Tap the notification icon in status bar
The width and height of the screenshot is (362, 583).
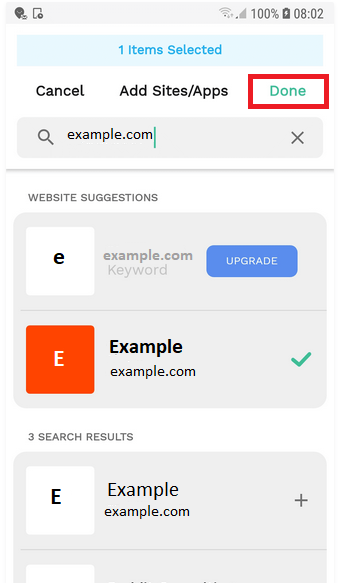click(20, 13)
